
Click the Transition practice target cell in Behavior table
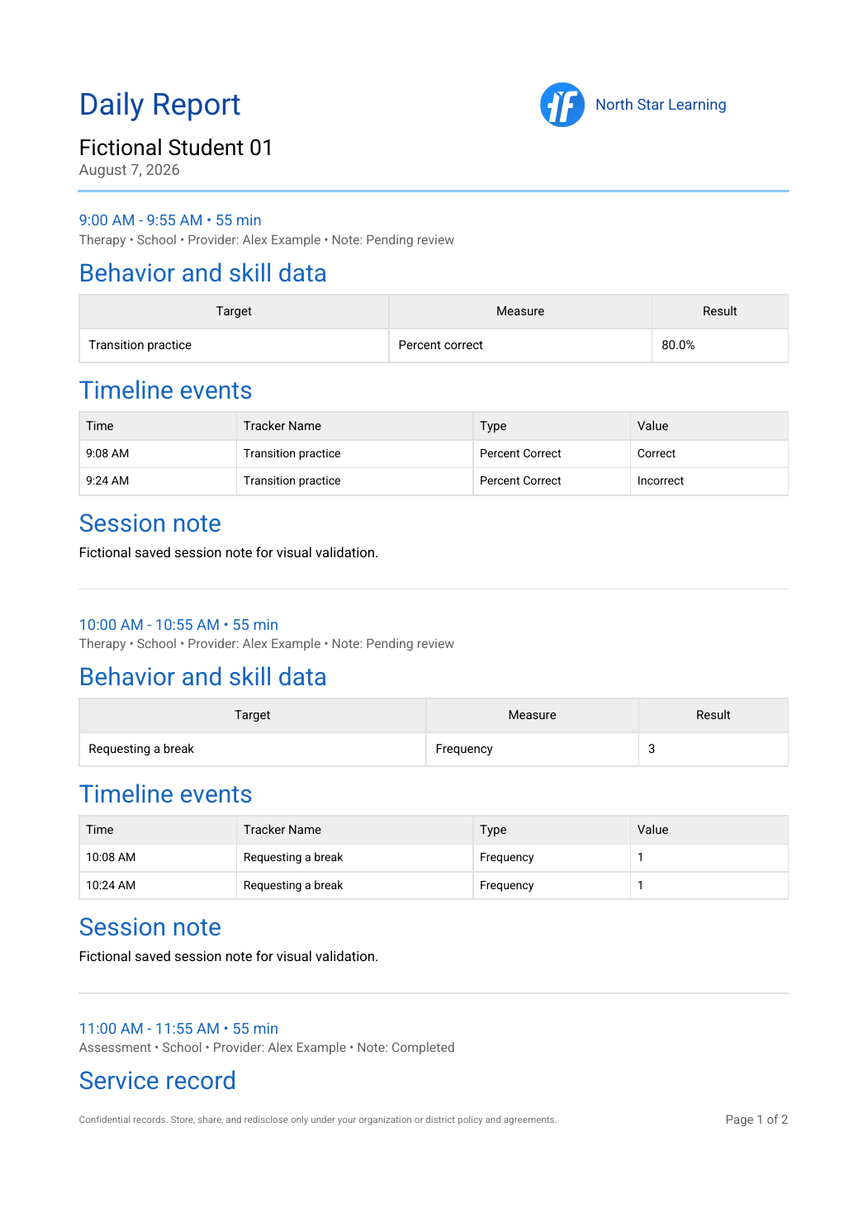(234, 345)
